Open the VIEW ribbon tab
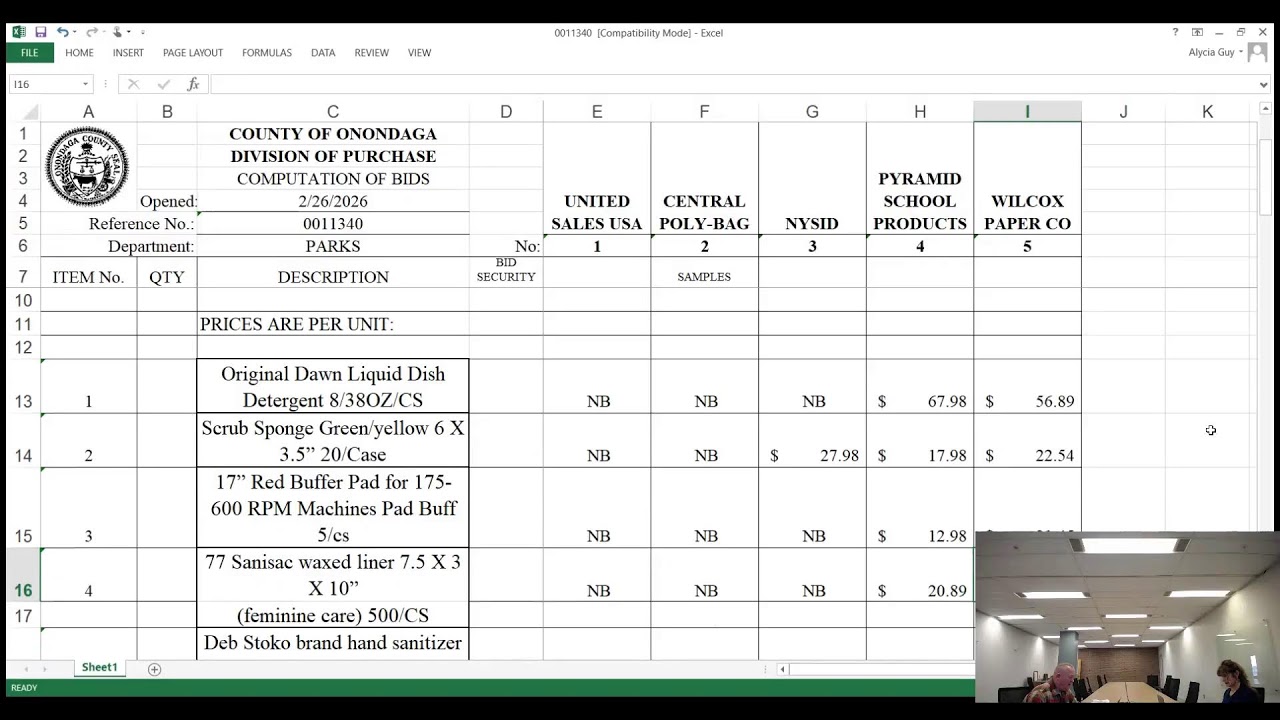The width and height of the screenshot is (1280, 720). 419,53
